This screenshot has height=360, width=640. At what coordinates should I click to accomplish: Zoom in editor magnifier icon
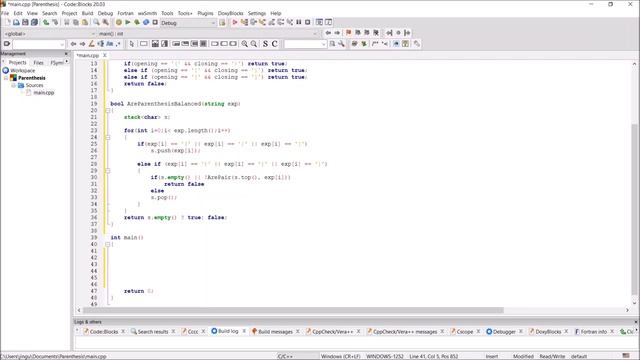point(244,44)
